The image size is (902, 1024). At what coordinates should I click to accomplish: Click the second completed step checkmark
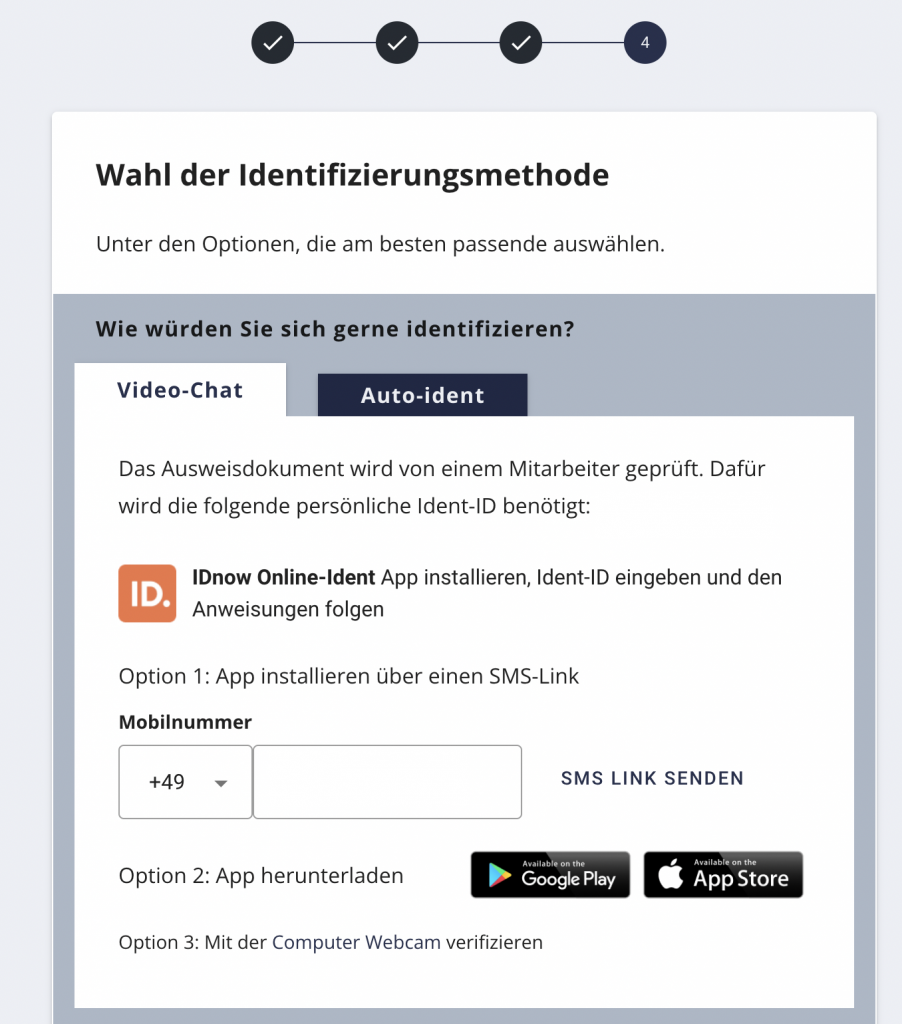click(396, 43)
